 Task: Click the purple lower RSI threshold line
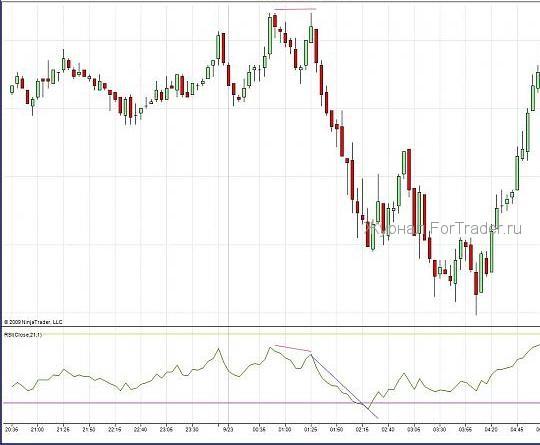(x=270, y=403)
